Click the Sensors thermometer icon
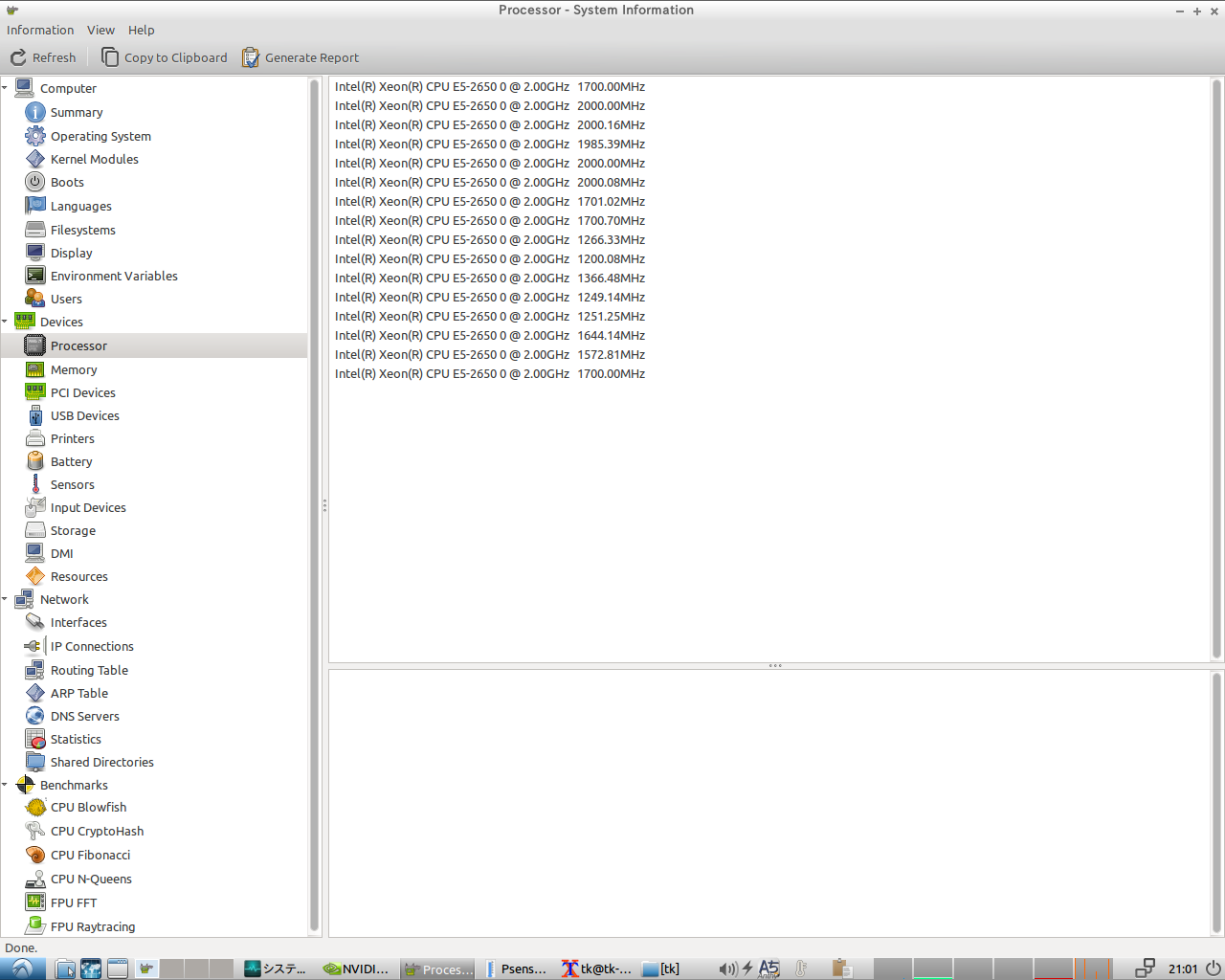The image size is (1225, 980). (x=35, y=484)
